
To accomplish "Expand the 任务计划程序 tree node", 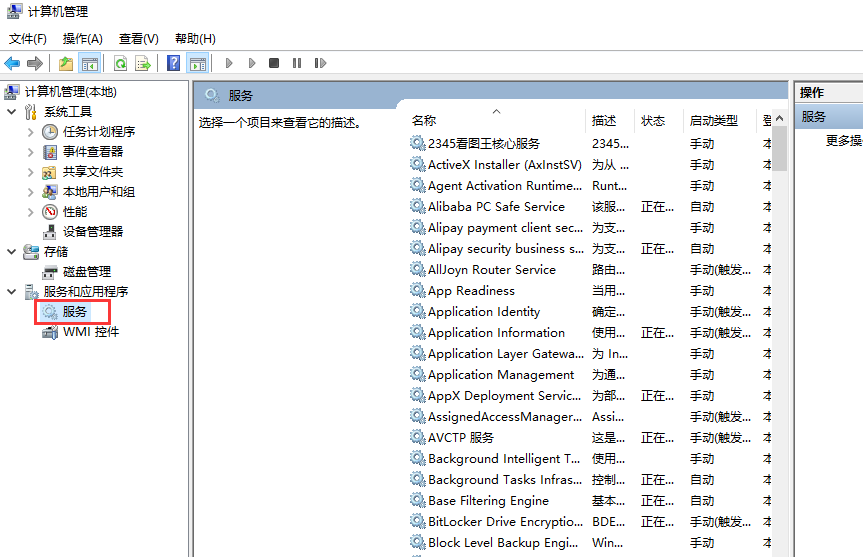I will pyautogui.click(x=30, y=132).
